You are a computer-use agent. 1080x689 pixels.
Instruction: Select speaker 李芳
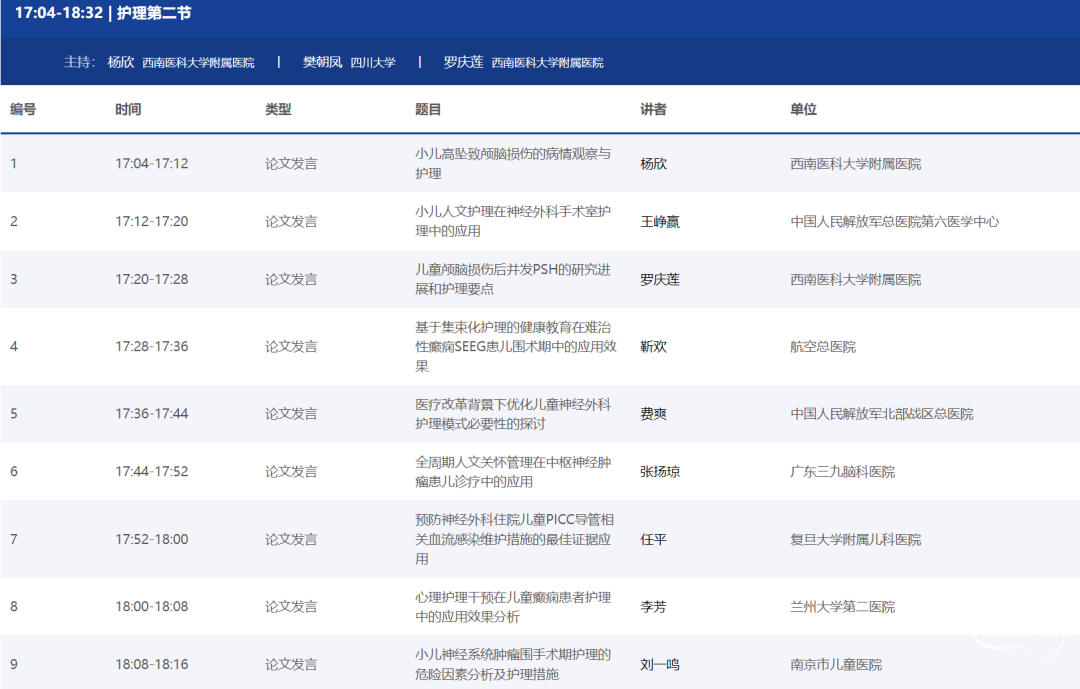click(653, 607)
